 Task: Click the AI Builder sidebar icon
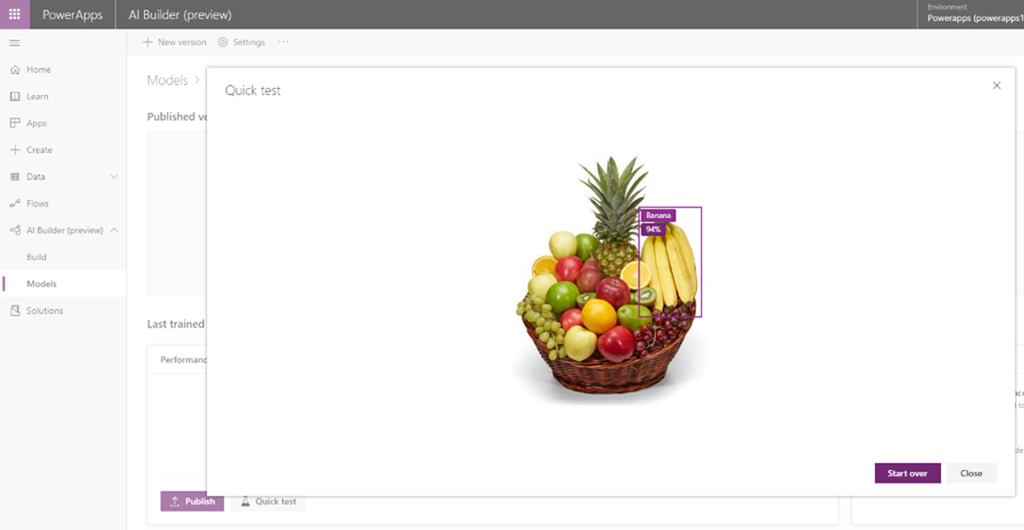(x=15, y=230)
